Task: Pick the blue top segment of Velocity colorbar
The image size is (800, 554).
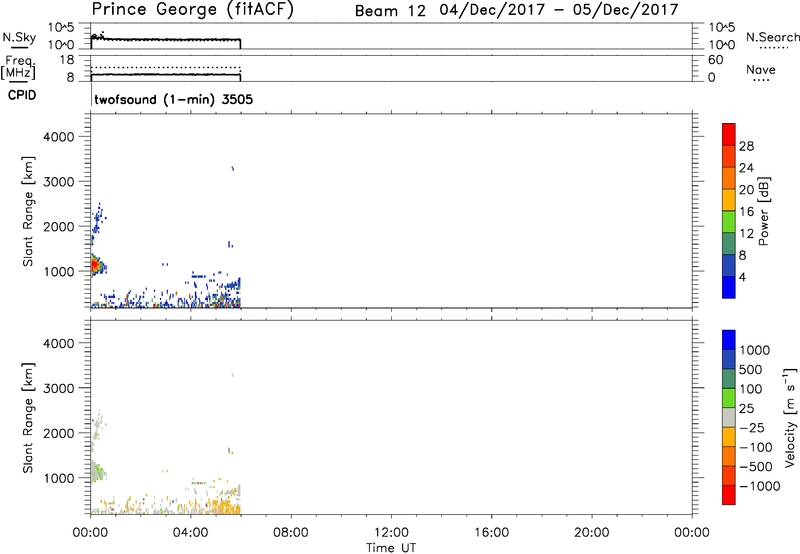Action: (729, 340)
